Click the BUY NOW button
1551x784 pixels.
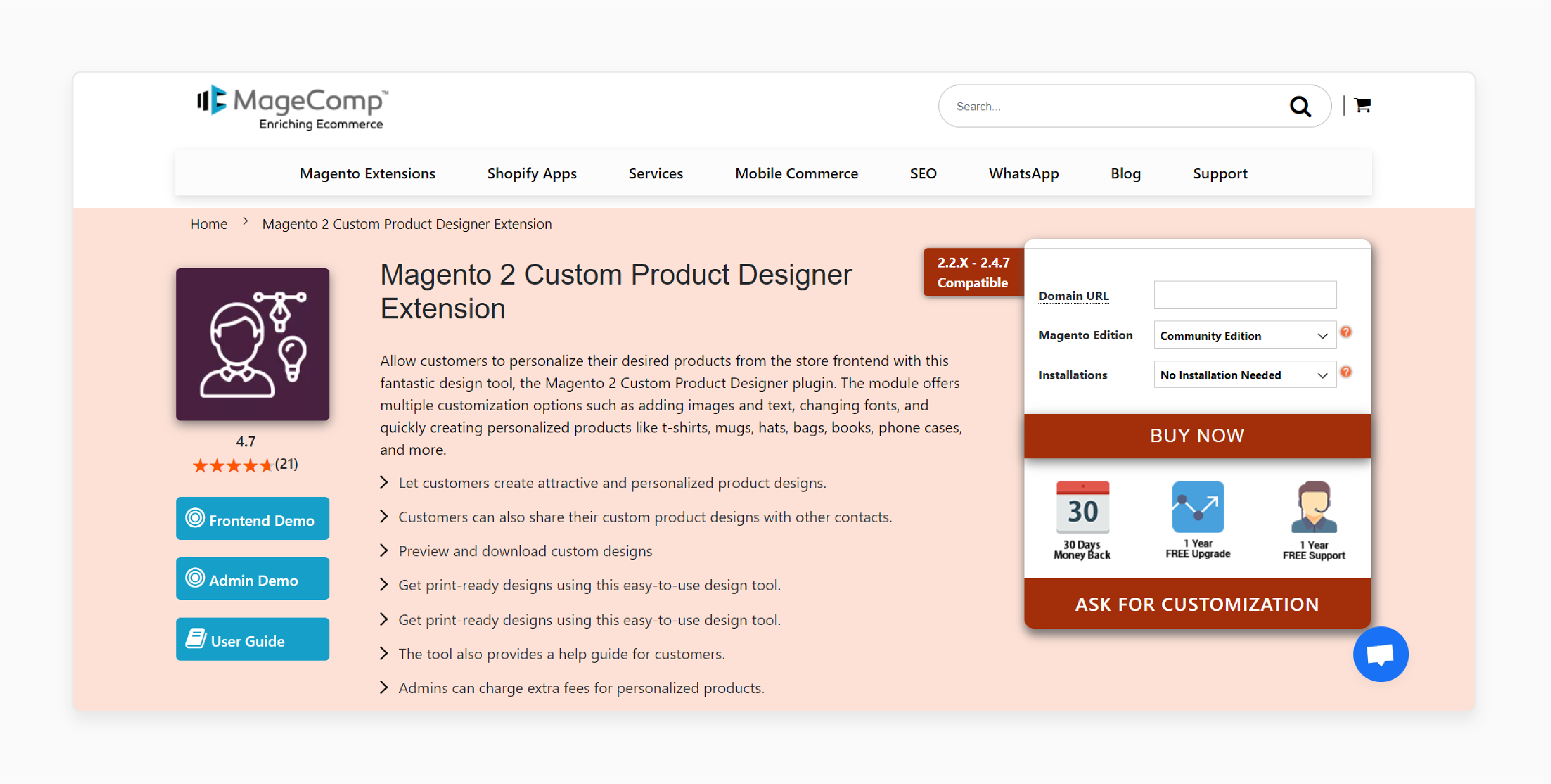(1197, 436)
